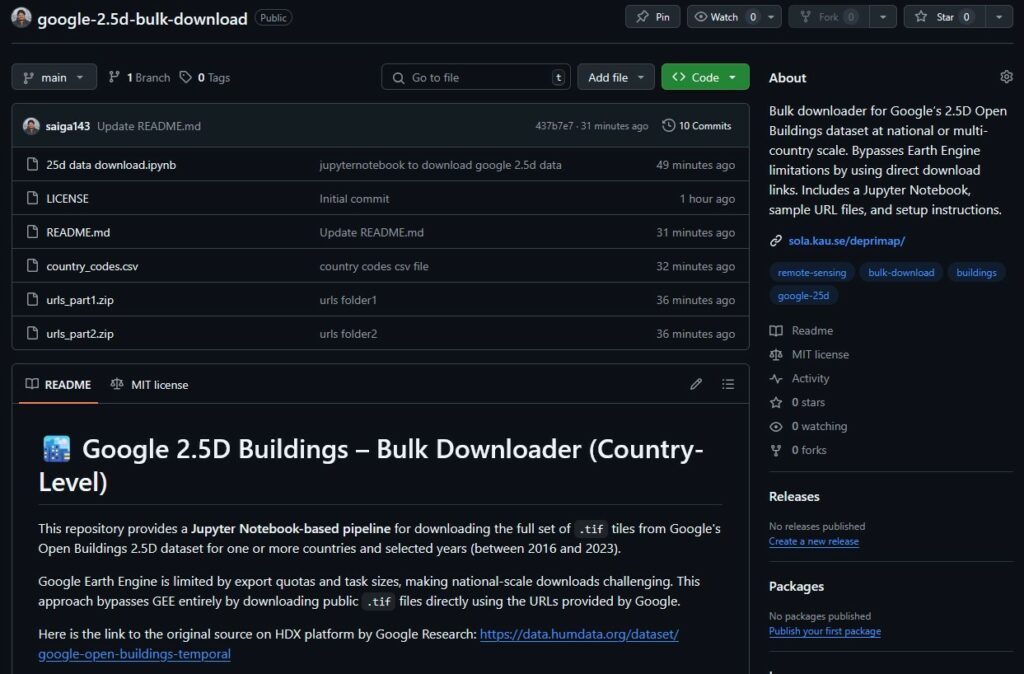1024x674 pixels.
Task: Select the buildings topic tag
Action: (976, 272)
